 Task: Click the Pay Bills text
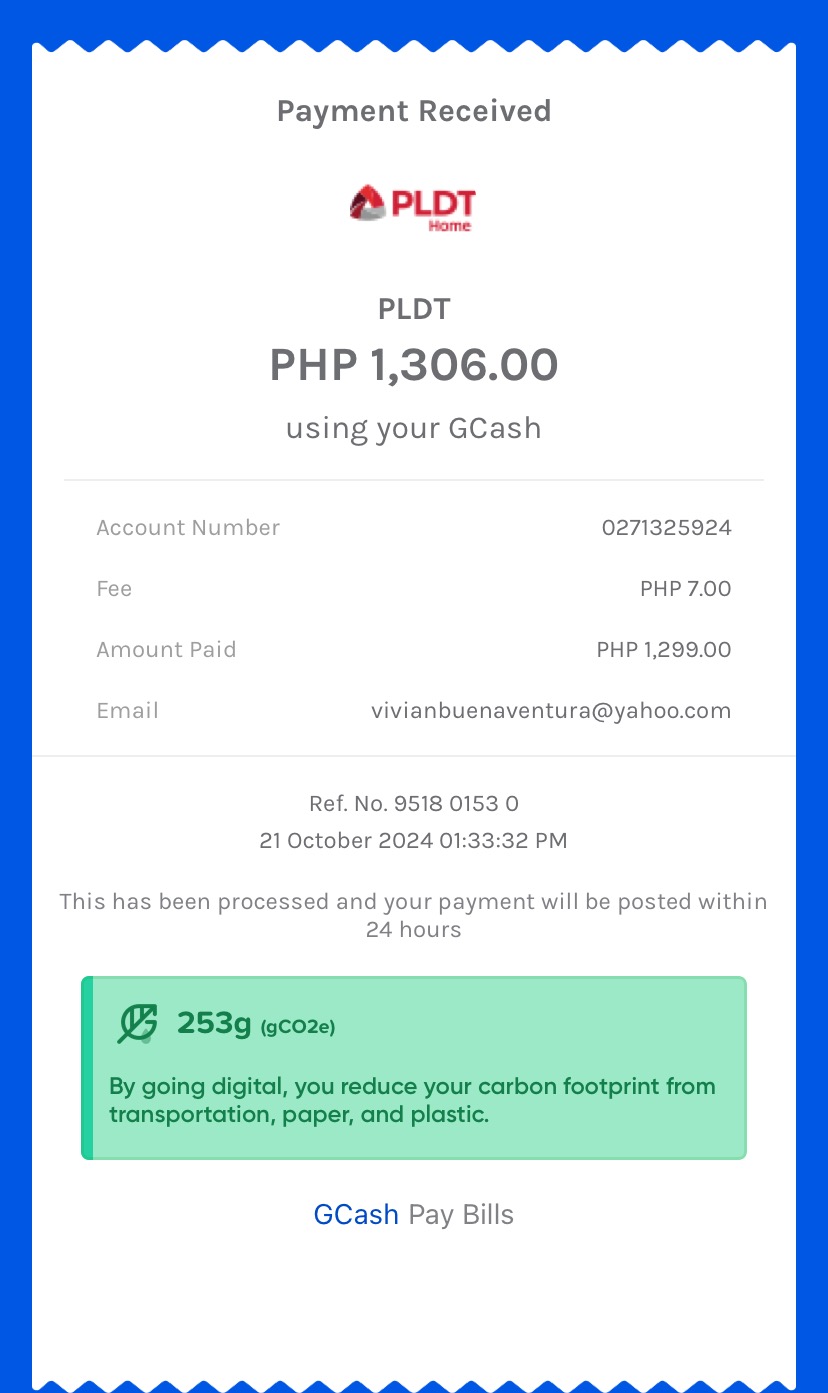(461, 1215)
